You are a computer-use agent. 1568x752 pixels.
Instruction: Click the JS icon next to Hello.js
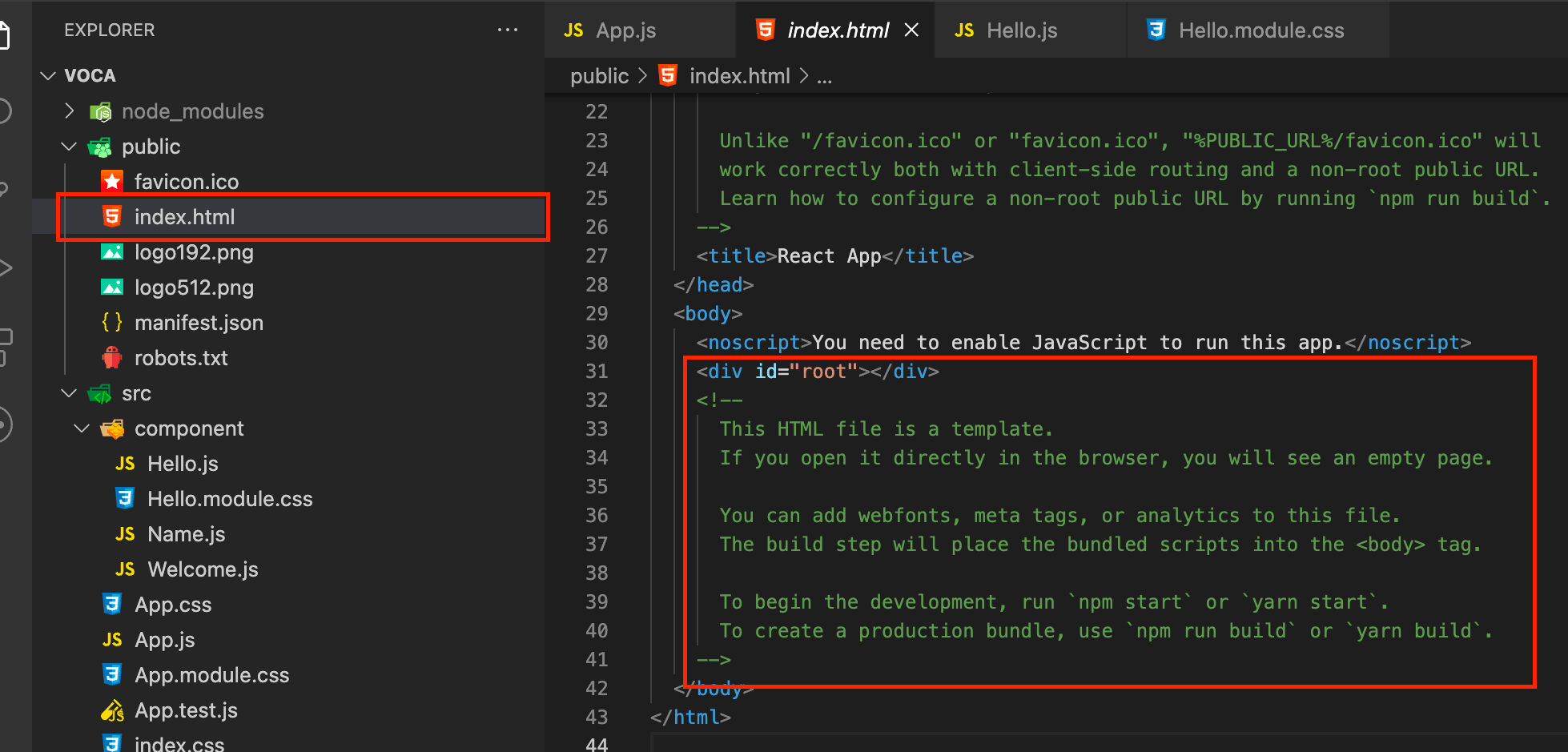tap(125, 463)
